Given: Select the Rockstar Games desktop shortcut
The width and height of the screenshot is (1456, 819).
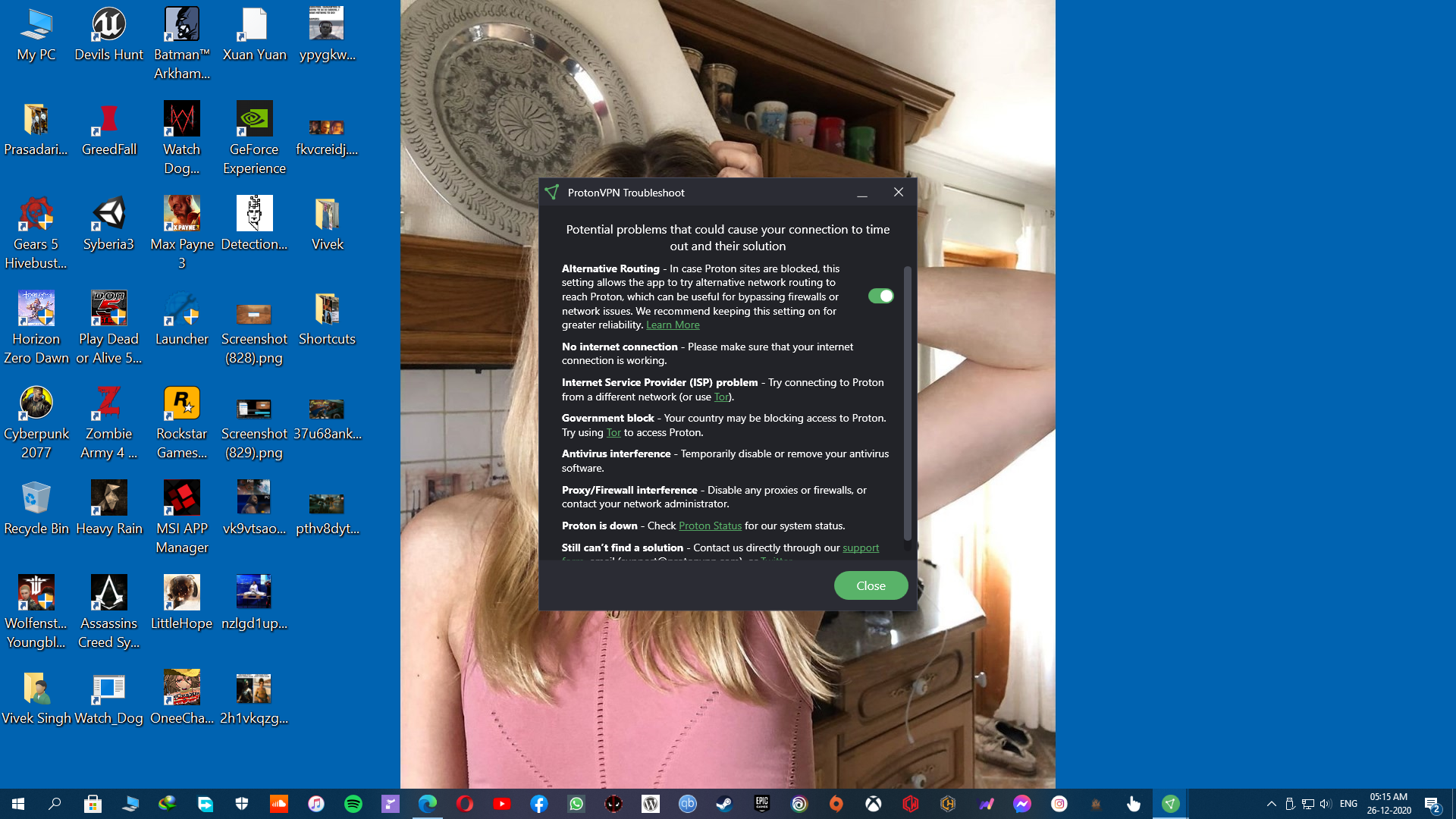Looking at the screenshot, I should coord(182,423).
